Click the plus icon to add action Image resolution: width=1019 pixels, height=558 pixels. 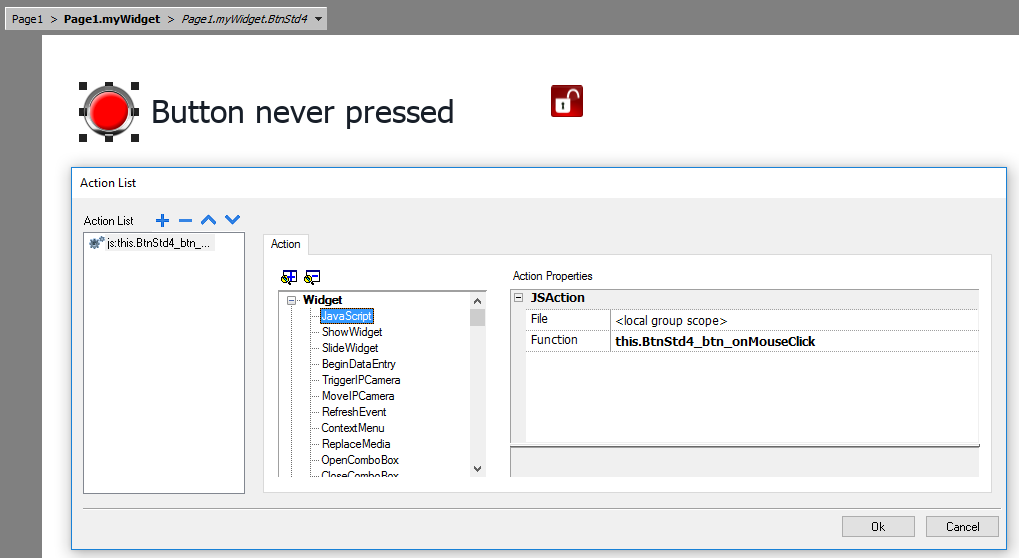pos(163,220)
